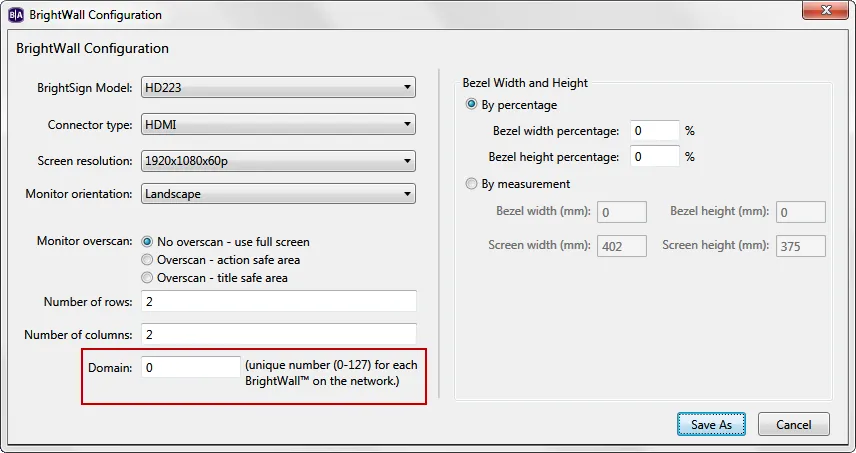This screenshot has width=856, height=453.
Task: Open the Connector type dropdown
Action: point(278,124)
